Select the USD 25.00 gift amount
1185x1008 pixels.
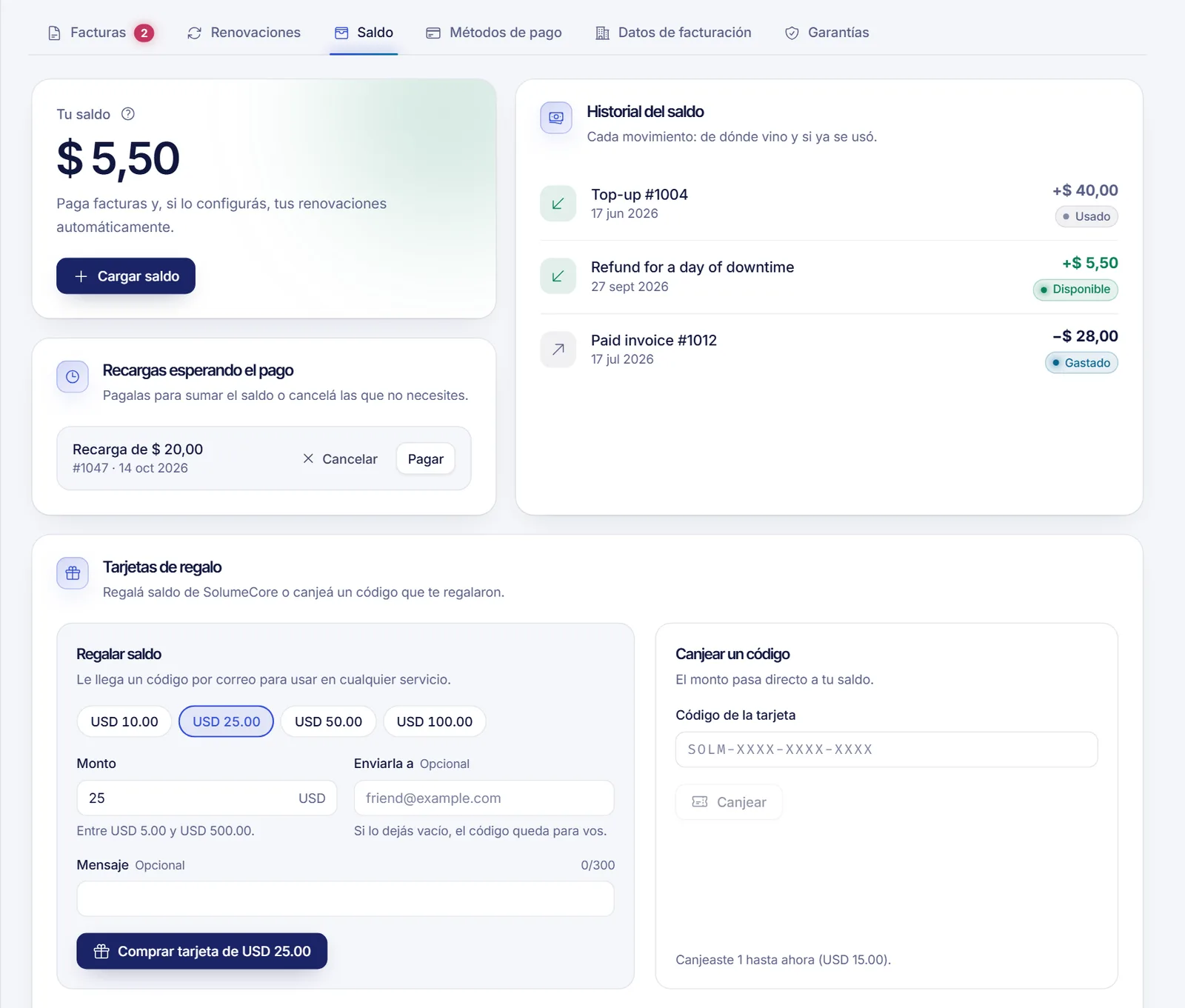click(227, 721)
